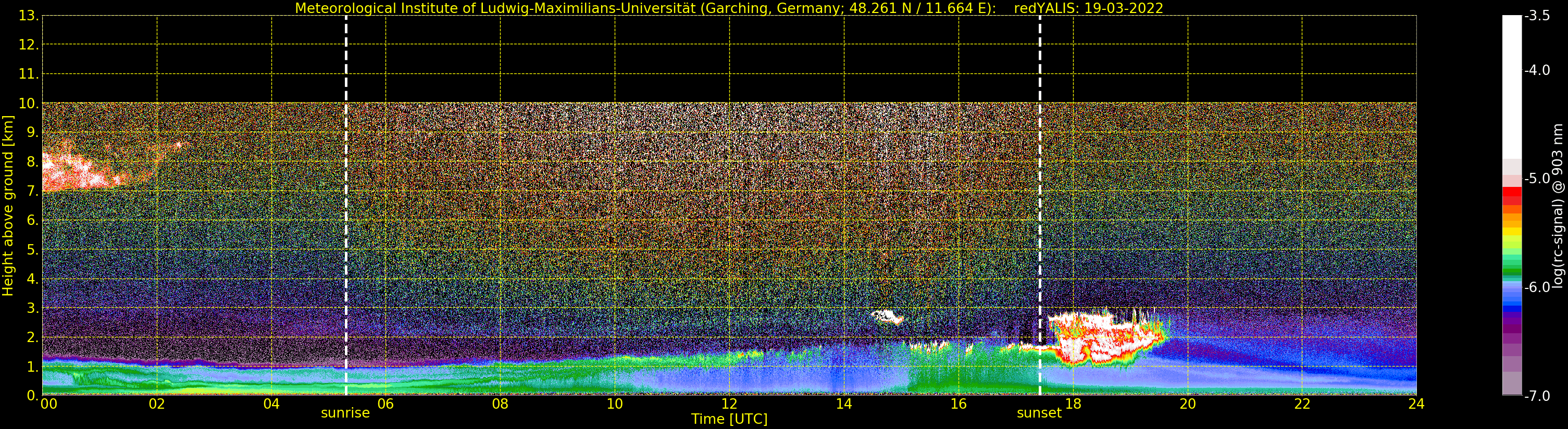Click the 'Time [UTC]' axis label
The image size is (1568, 429).
[729, 419]
